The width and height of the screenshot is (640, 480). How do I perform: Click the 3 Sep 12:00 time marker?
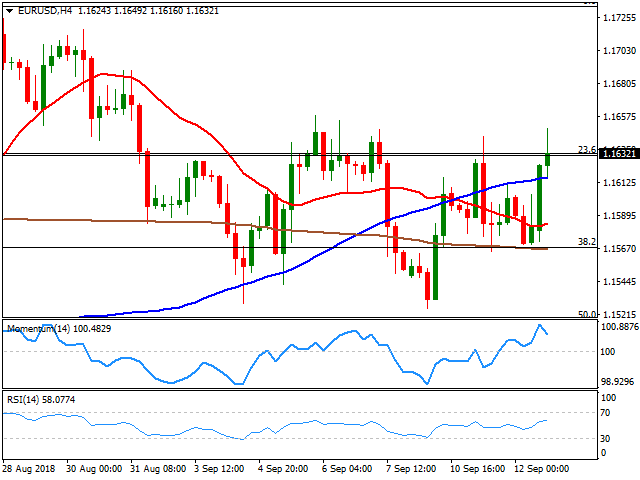click(219, 469)
